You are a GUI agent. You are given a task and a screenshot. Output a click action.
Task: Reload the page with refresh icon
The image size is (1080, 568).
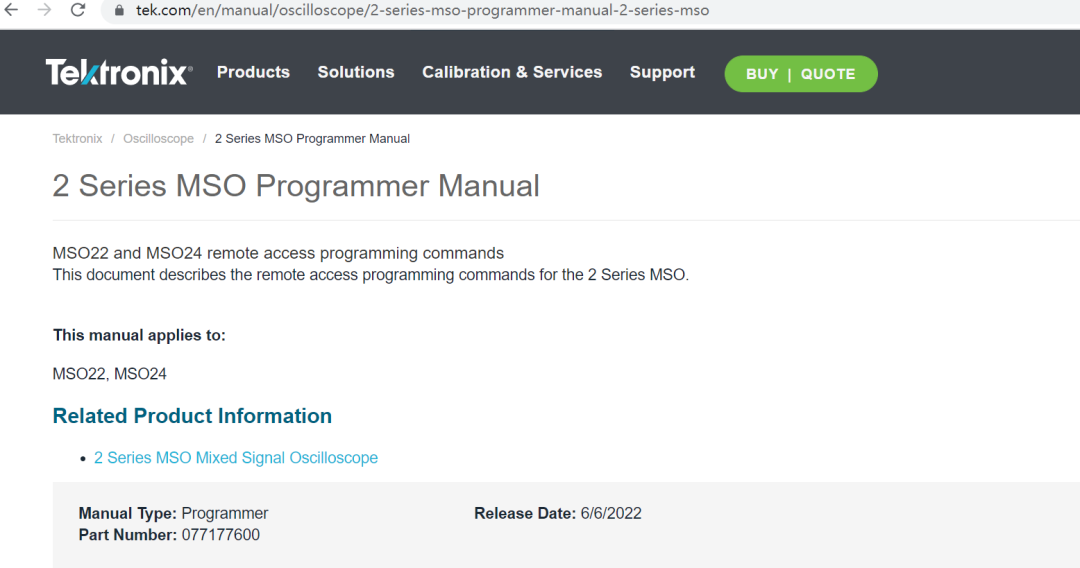(78, 10)
